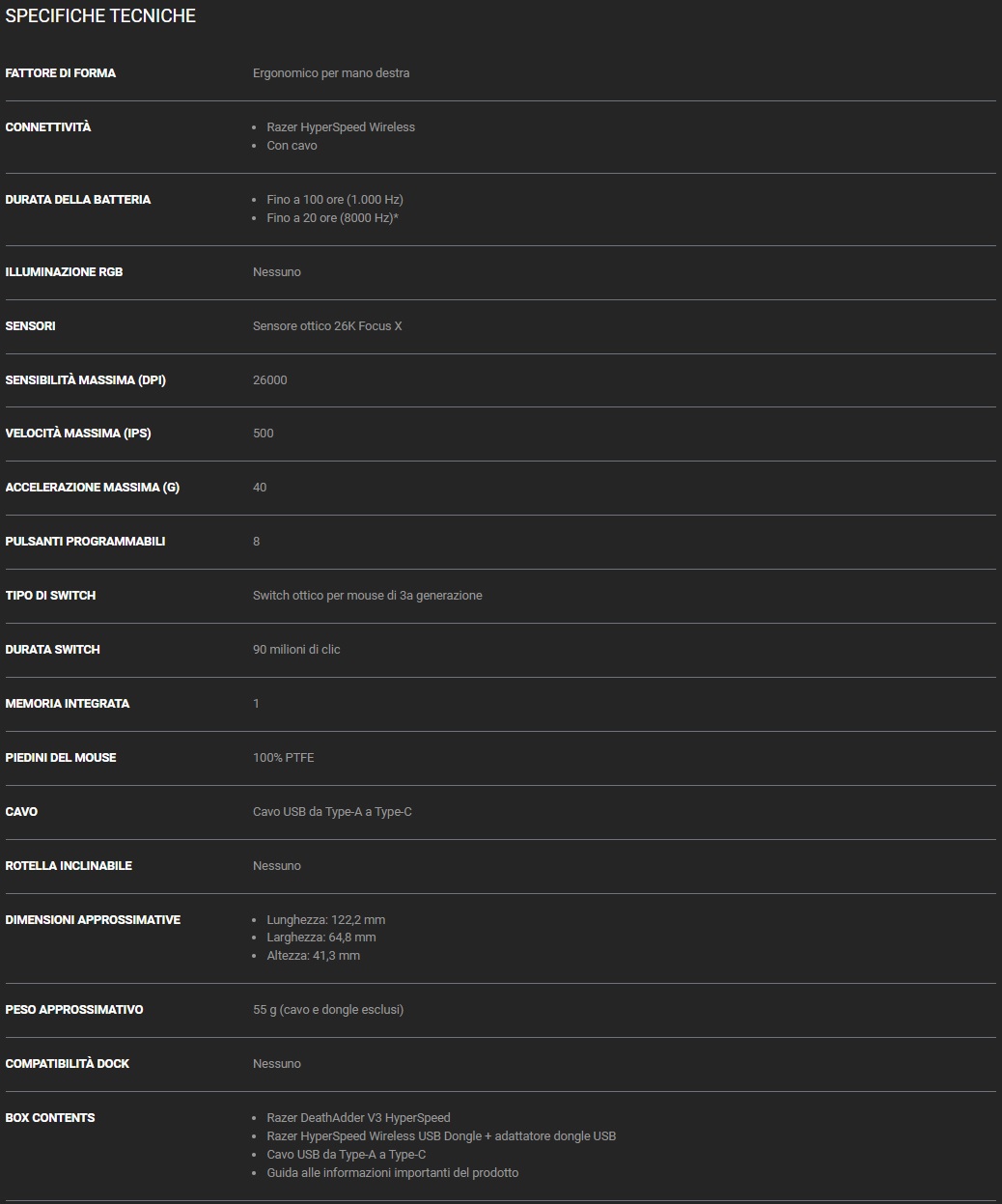Screen dimensions: 1002x1204
Task: Click the '55 g (cavo e dongle esclusi)' weight
Action: pyautogui.click(x=328, y=1010)
